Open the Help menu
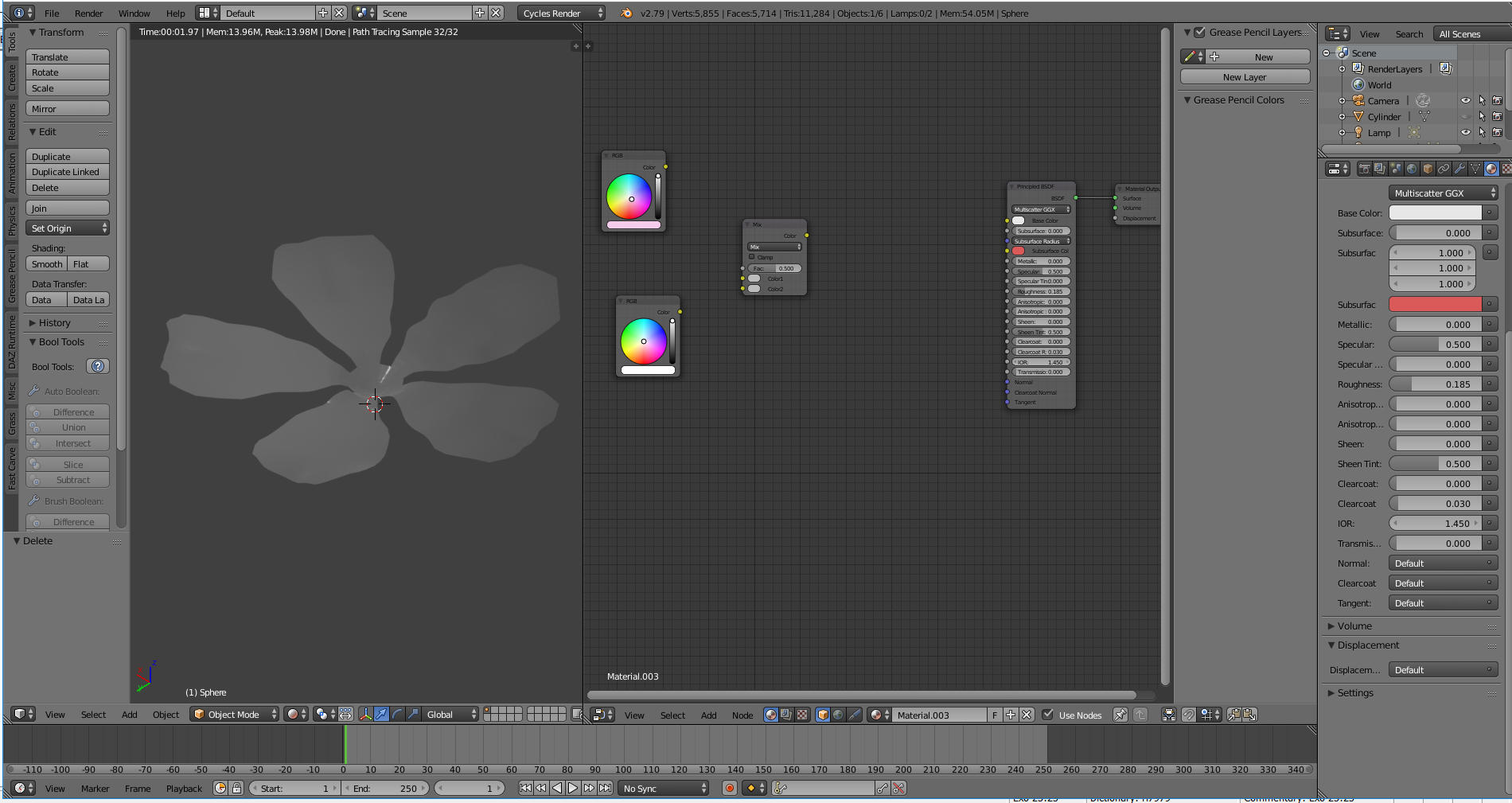Screen dimensions: 1512x803 coord(175,13)
